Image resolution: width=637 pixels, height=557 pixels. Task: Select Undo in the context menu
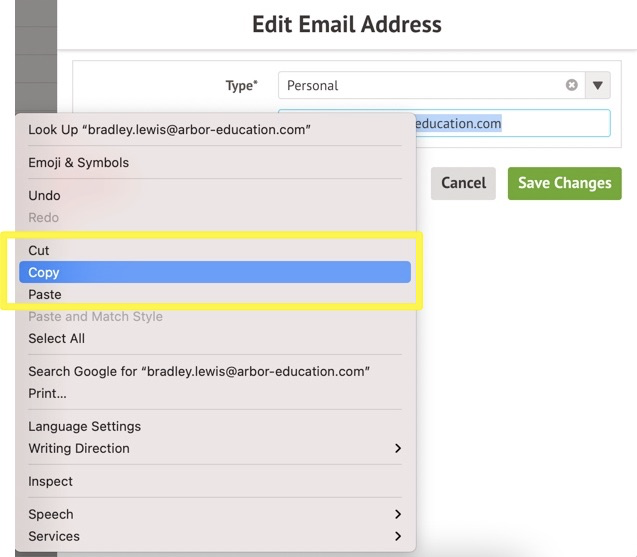click(x=45, y=195)
